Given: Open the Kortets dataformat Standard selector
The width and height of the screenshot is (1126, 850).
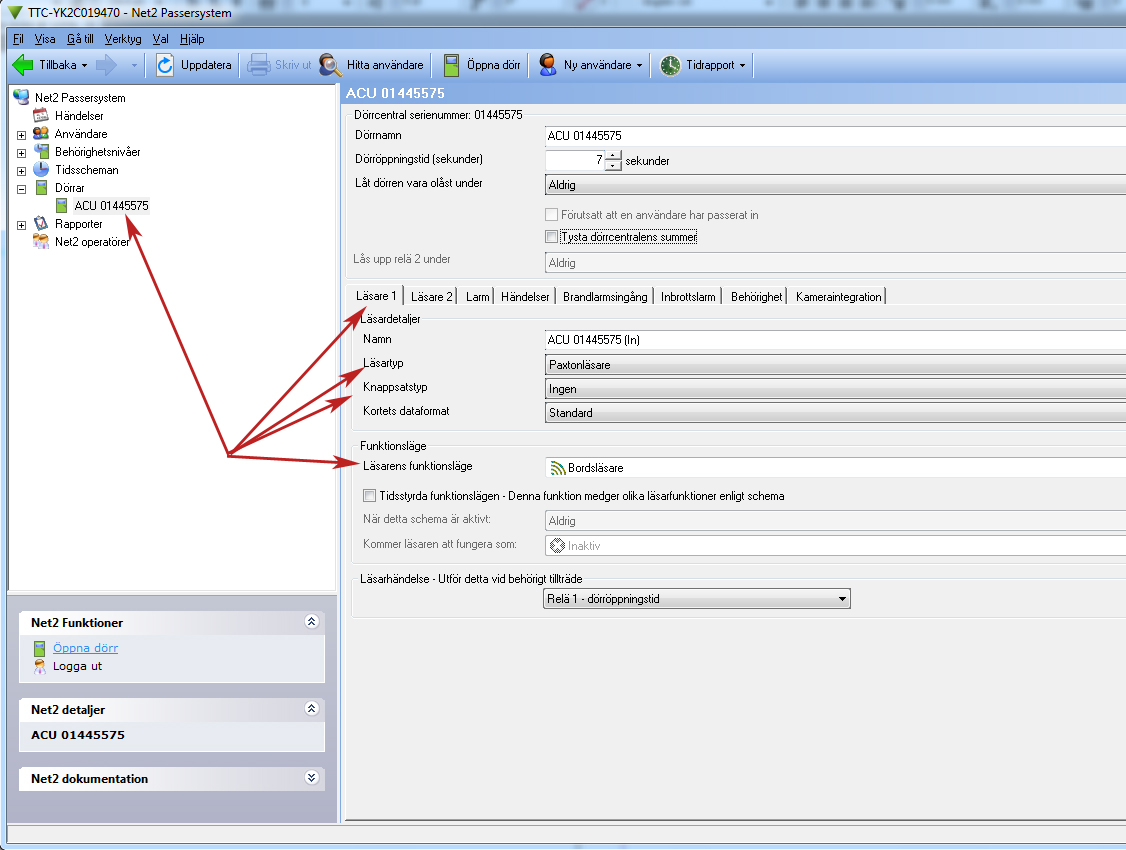Looking at the screenshot, I should [835, 413].
